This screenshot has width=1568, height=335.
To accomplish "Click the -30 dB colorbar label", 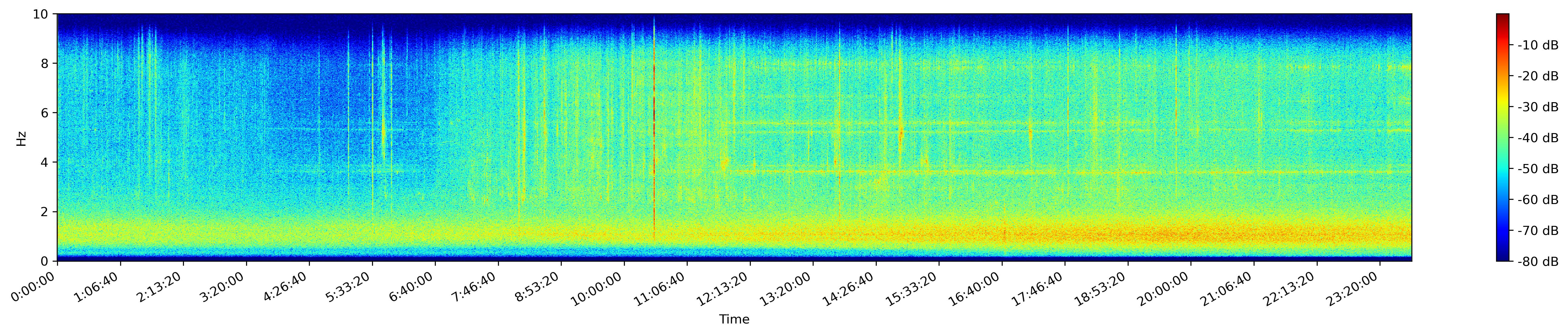I will [1538, 107].
